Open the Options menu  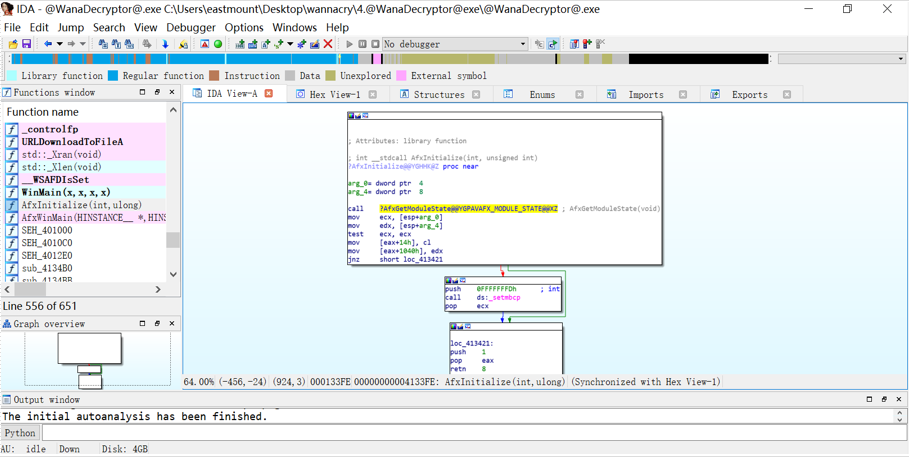click(x=244, y=27)
